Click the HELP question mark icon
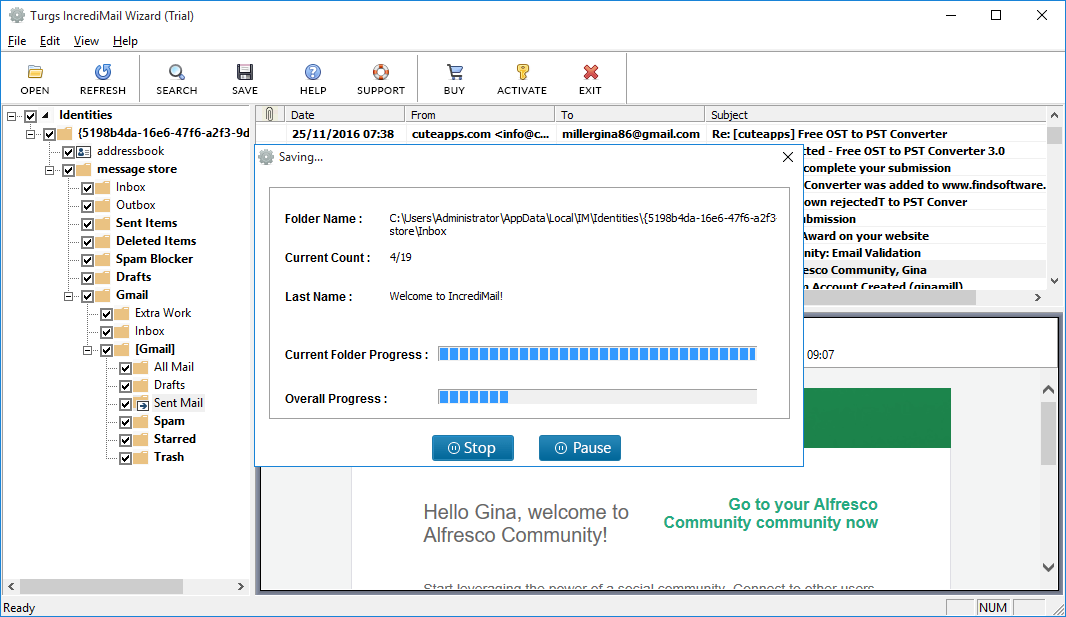1066x617 pixels. coord(313,72)
